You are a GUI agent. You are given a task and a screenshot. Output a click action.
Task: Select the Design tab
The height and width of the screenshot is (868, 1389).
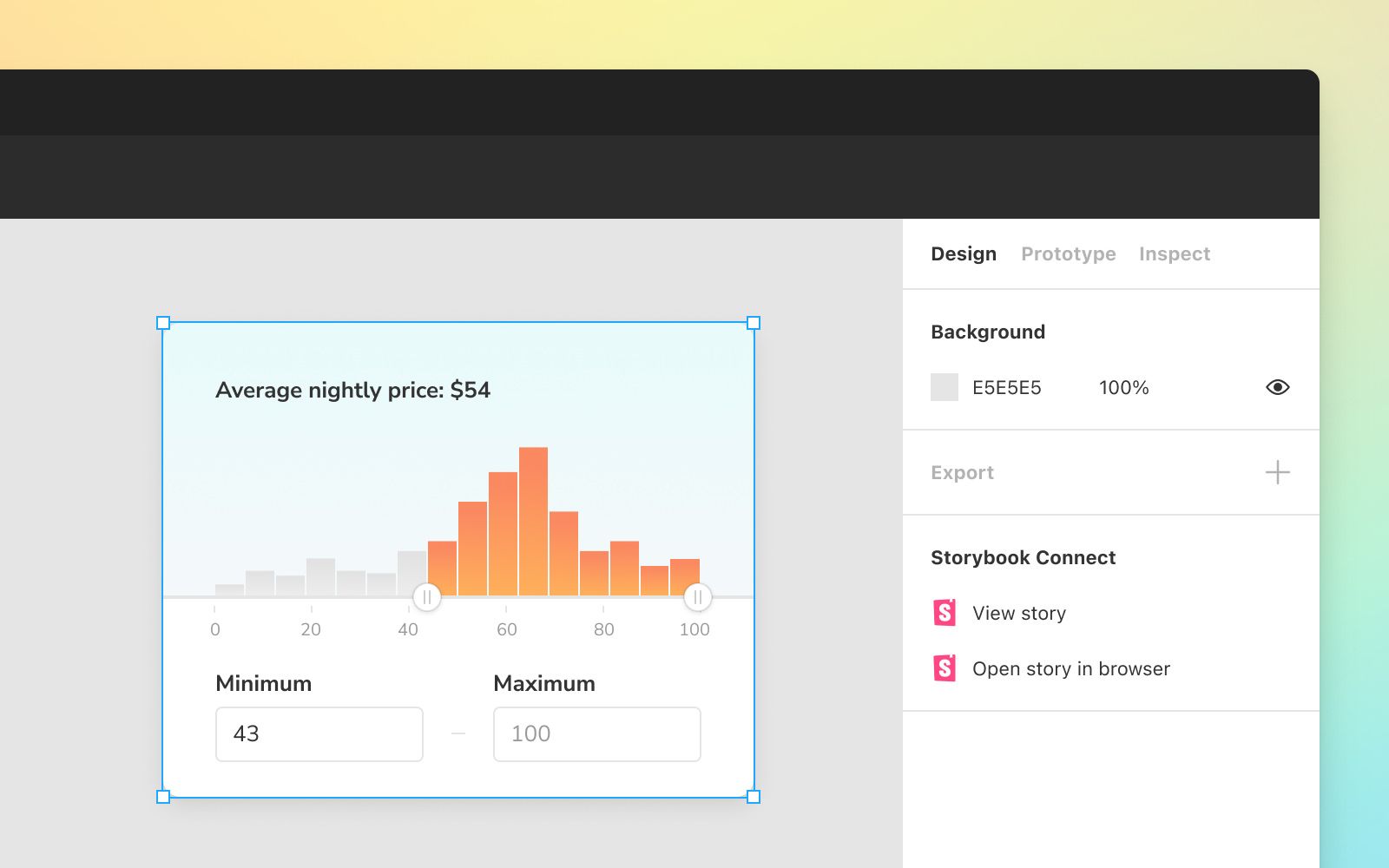(x=964, y=253)
